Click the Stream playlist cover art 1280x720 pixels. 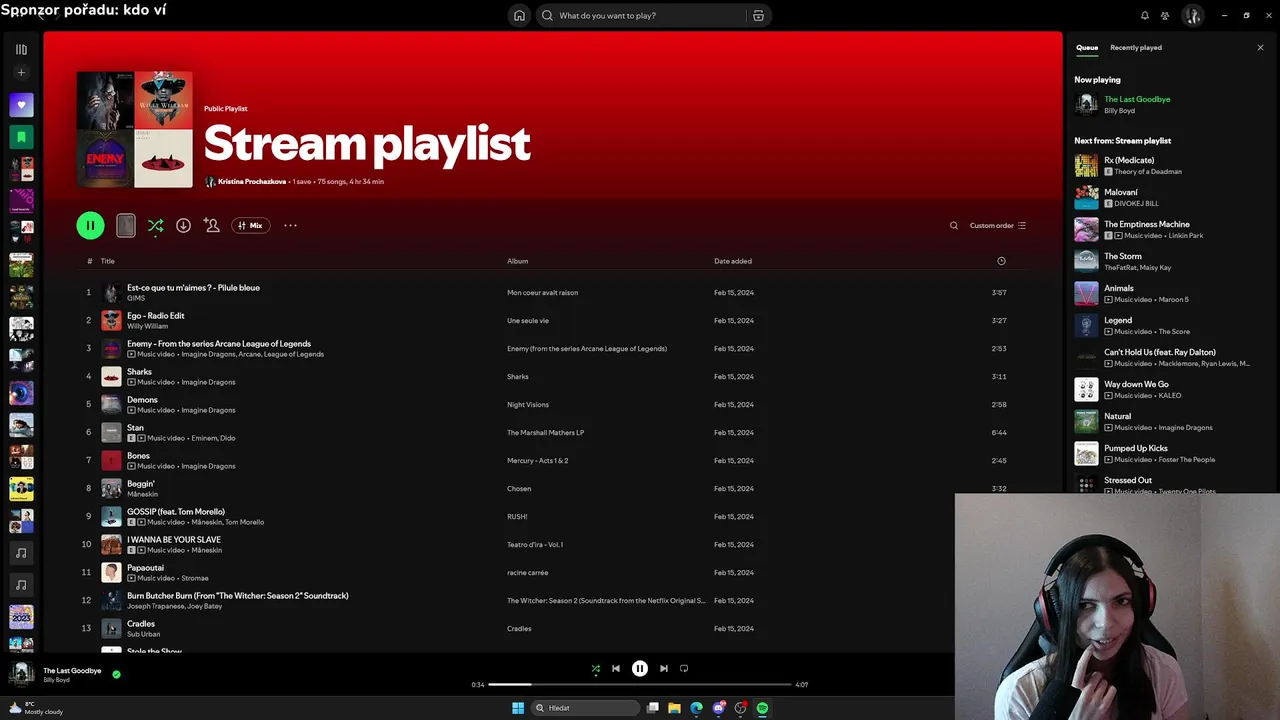point(134,129)
